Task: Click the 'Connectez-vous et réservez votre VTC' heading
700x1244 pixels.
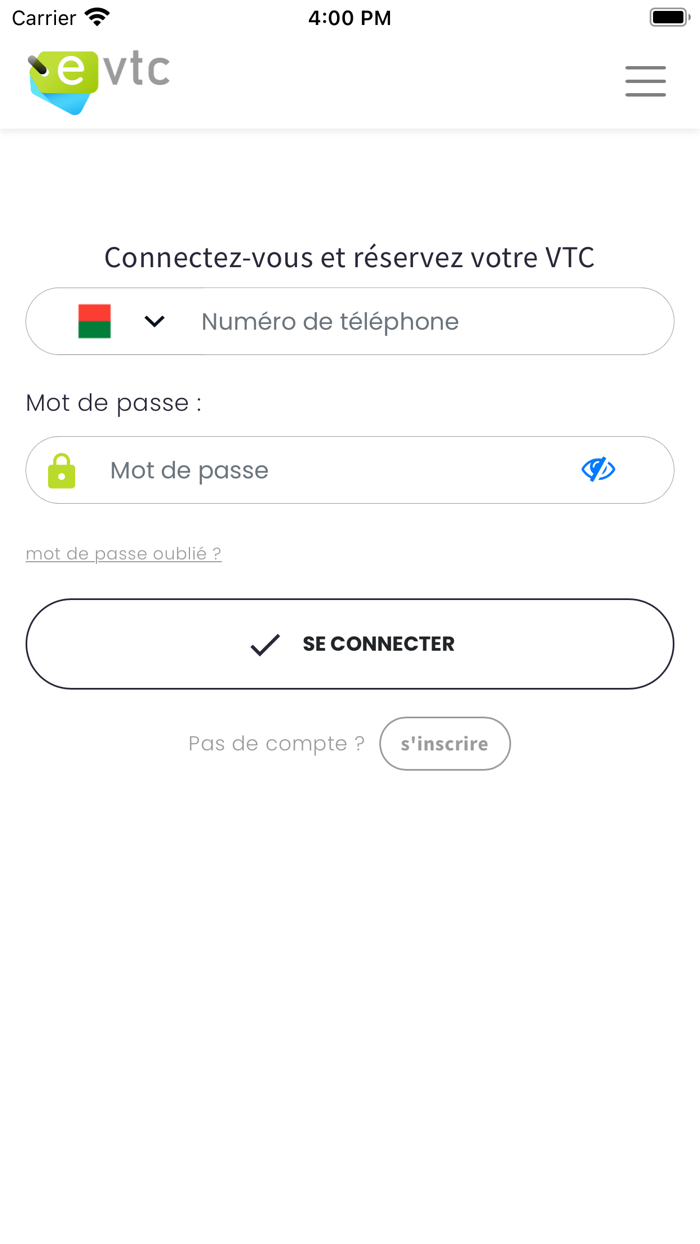Action: 349,257
